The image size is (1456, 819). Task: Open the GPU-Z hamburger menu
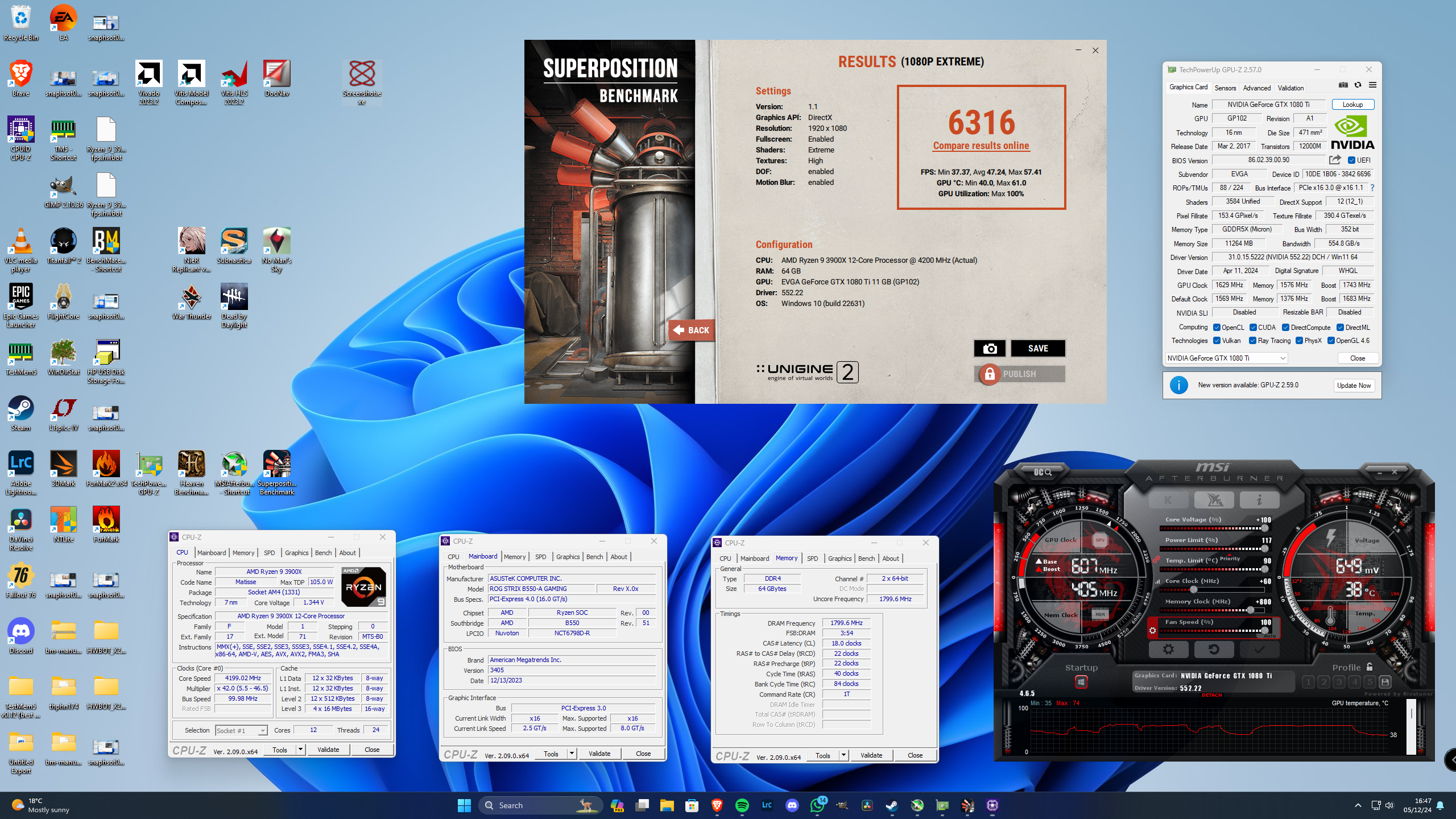(1372, 85)
